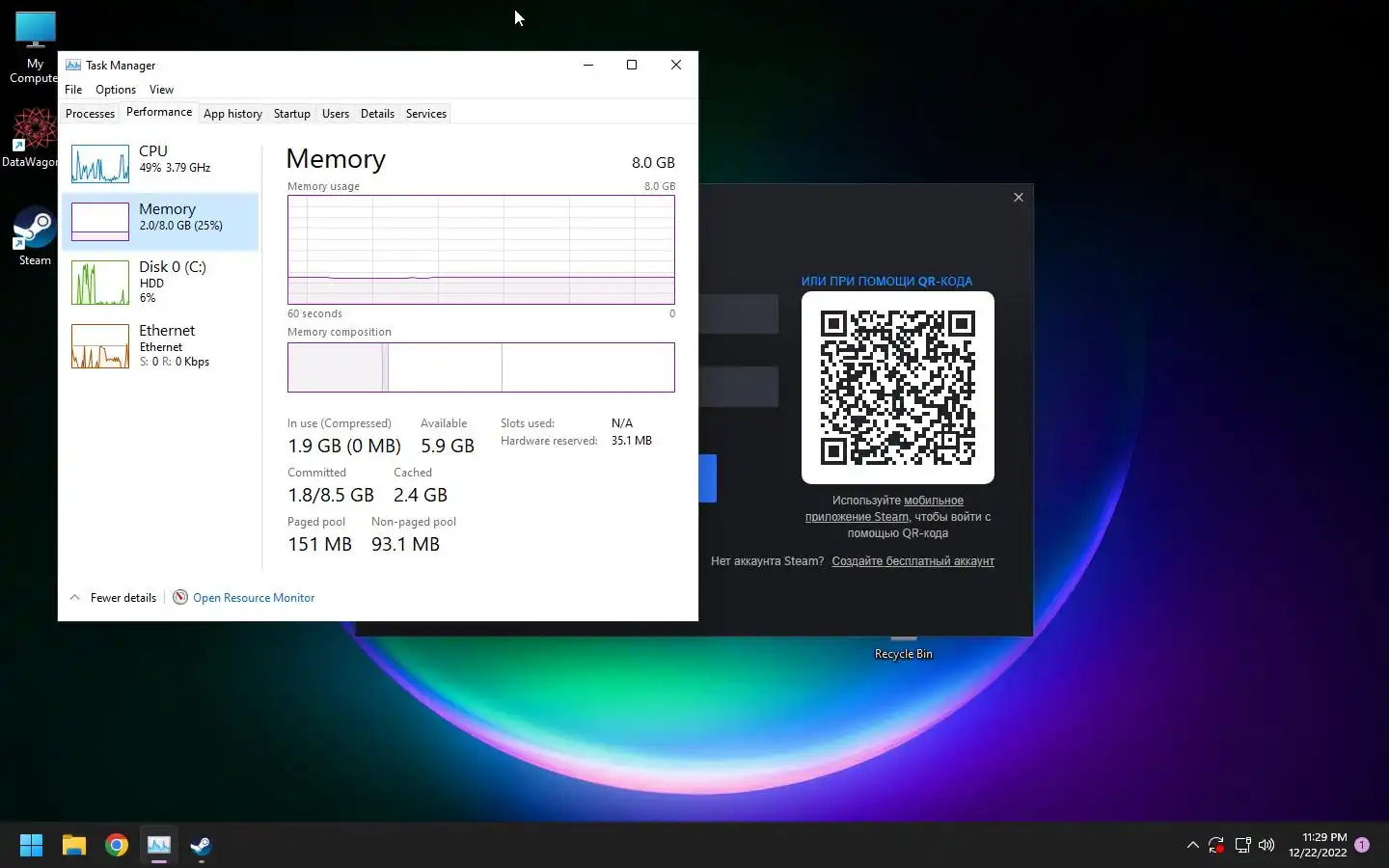Image resolution: width=1389 pixels, height=868 pixels.
Task: Click the sync update tray icon
Action: pyautogui.click(x=1216, y=846)
